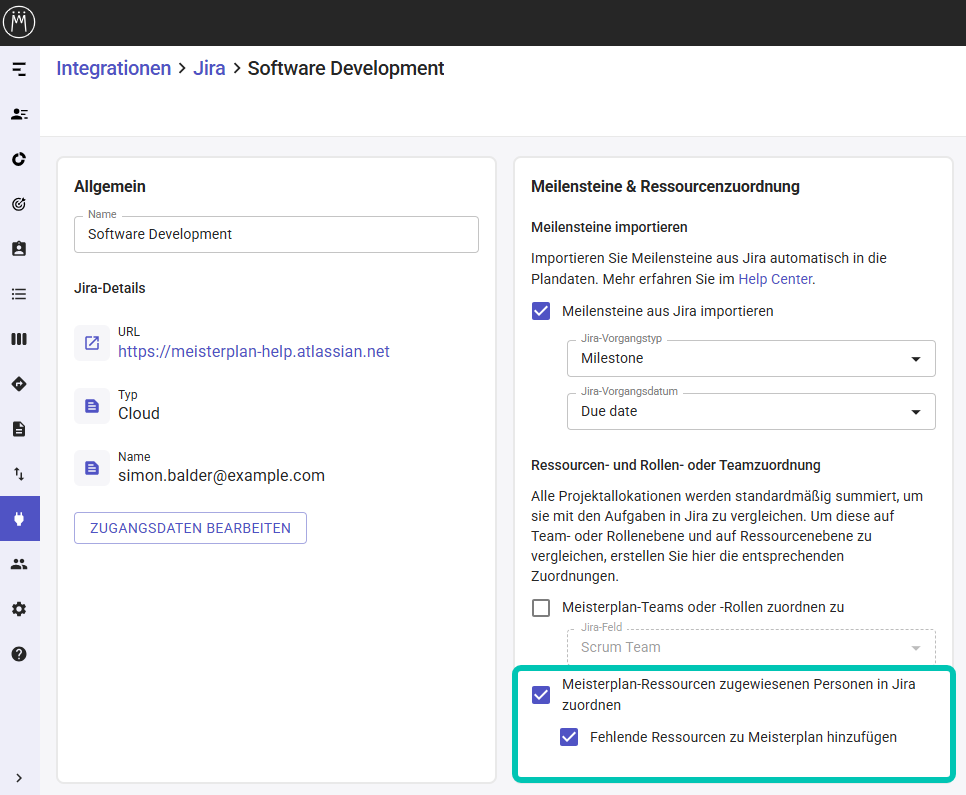The height and width of the screenshot is (795, 966).
Task: Expand the sidebar with bottom chevron
Action: pos(19,778)
